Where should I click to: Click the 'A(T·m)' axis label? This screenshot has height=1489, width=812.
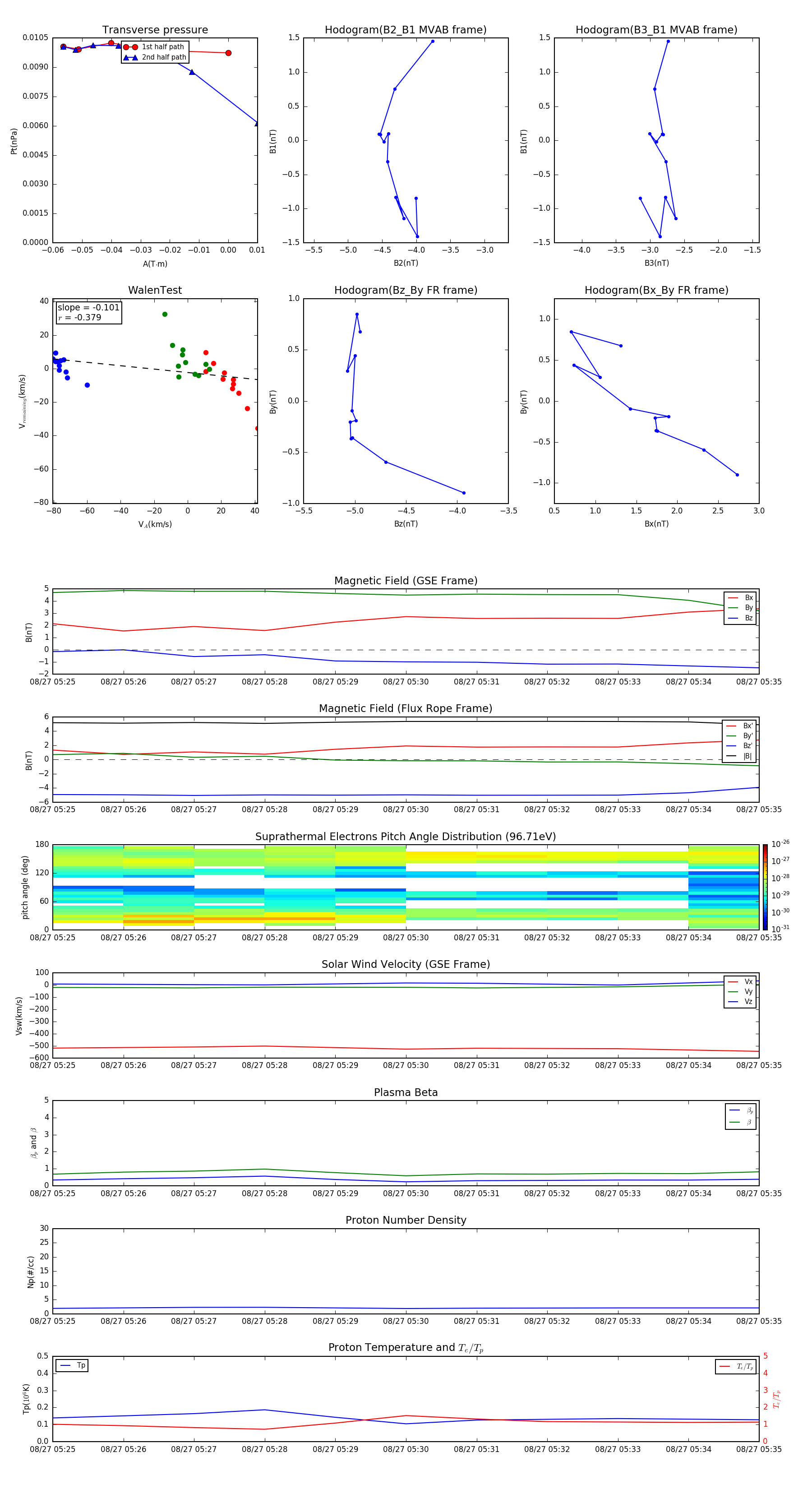click(155, 264)
